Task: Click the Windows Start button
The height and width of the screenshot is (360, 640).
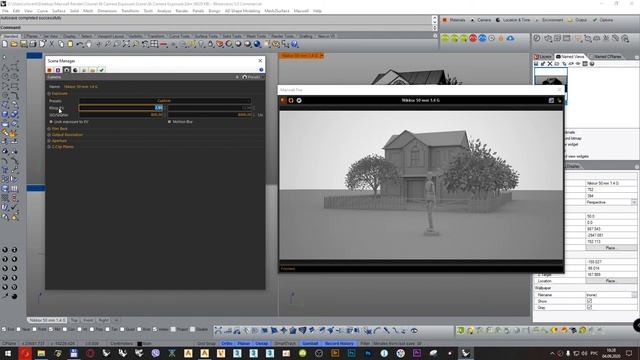Action: tap(8, 353)
